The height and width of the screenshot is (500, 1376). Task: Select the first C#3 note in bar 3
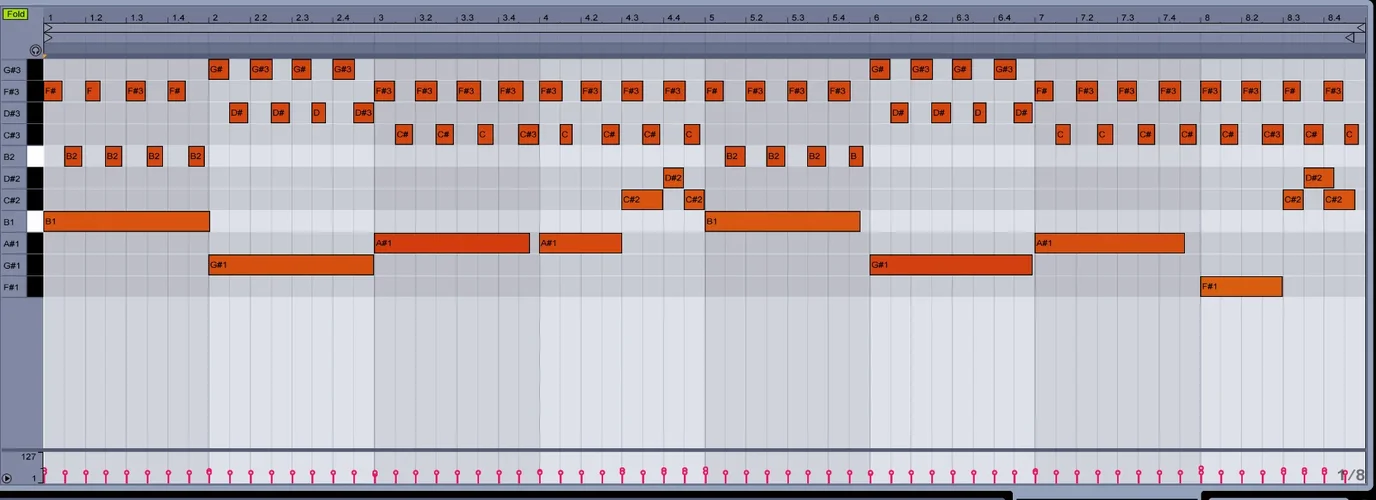[403, 135]
